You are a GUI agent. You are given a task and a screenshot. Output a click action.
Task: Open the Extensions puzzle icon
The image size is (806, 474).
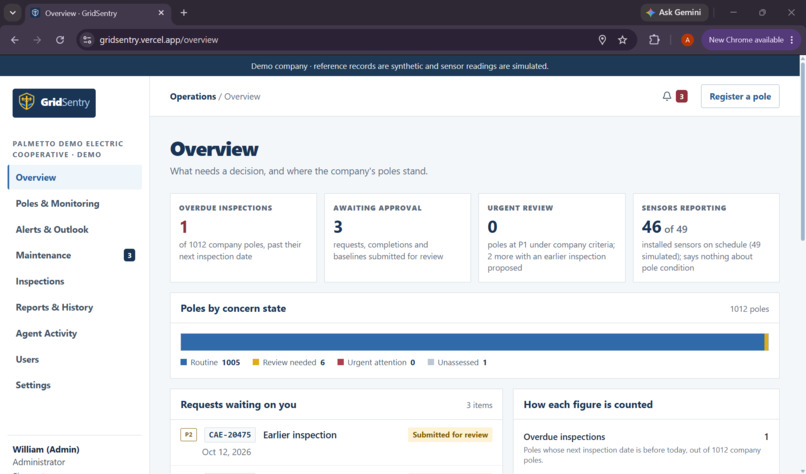click(x=654, y=40)
